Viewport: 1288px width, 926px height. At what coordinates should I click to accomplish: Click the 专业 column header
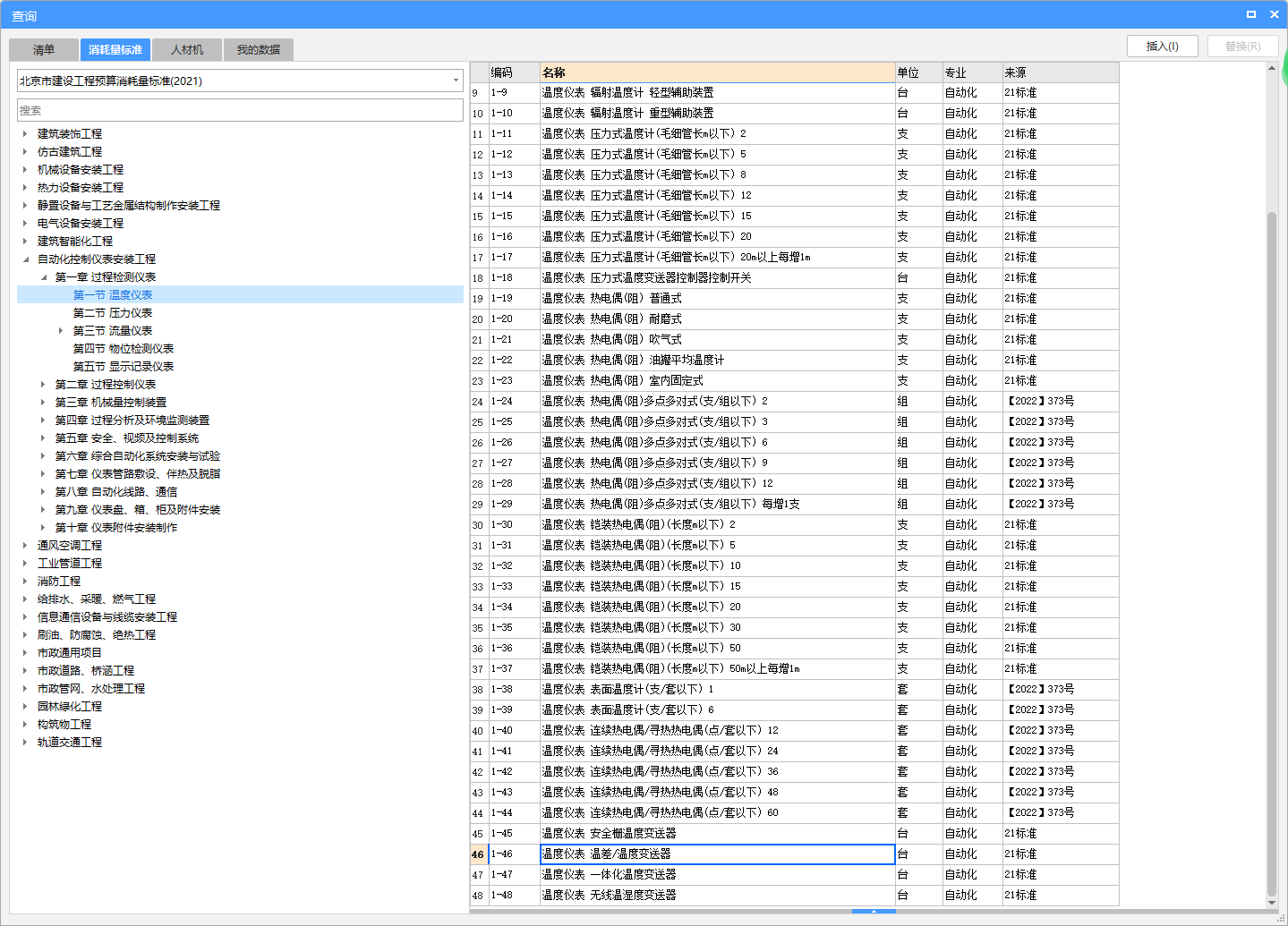click(973, 72)
